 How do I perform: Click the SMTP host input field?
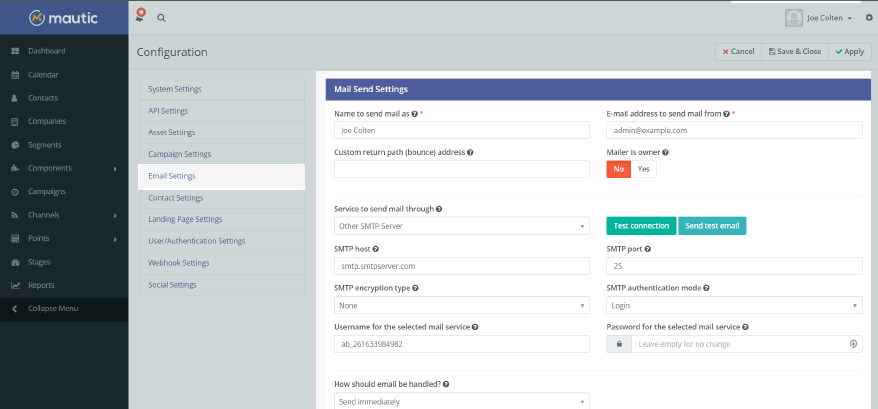coord(461,266)
